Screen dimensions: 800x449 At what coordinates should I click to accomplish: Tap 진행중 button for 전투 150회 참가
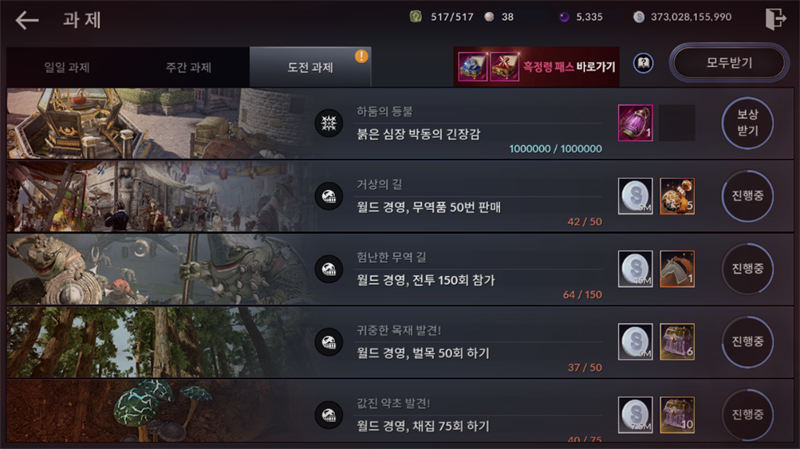pyautogui.click(x=747, y=269)
